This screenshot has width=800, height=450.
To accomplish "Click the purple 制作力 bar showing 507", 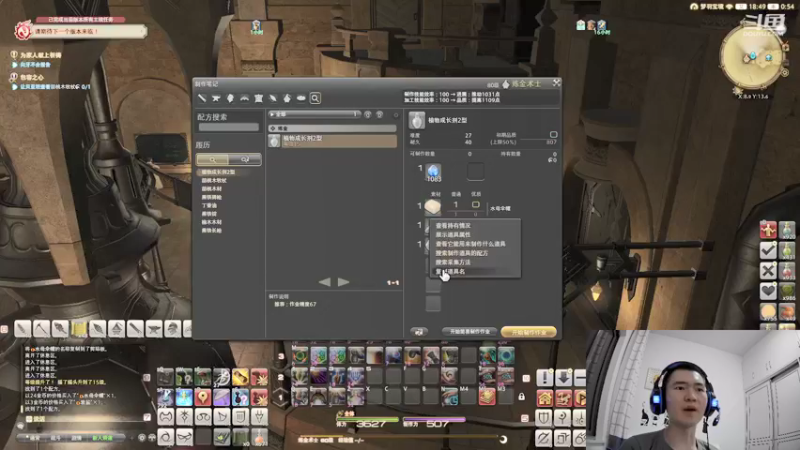I will coord(434,419).
